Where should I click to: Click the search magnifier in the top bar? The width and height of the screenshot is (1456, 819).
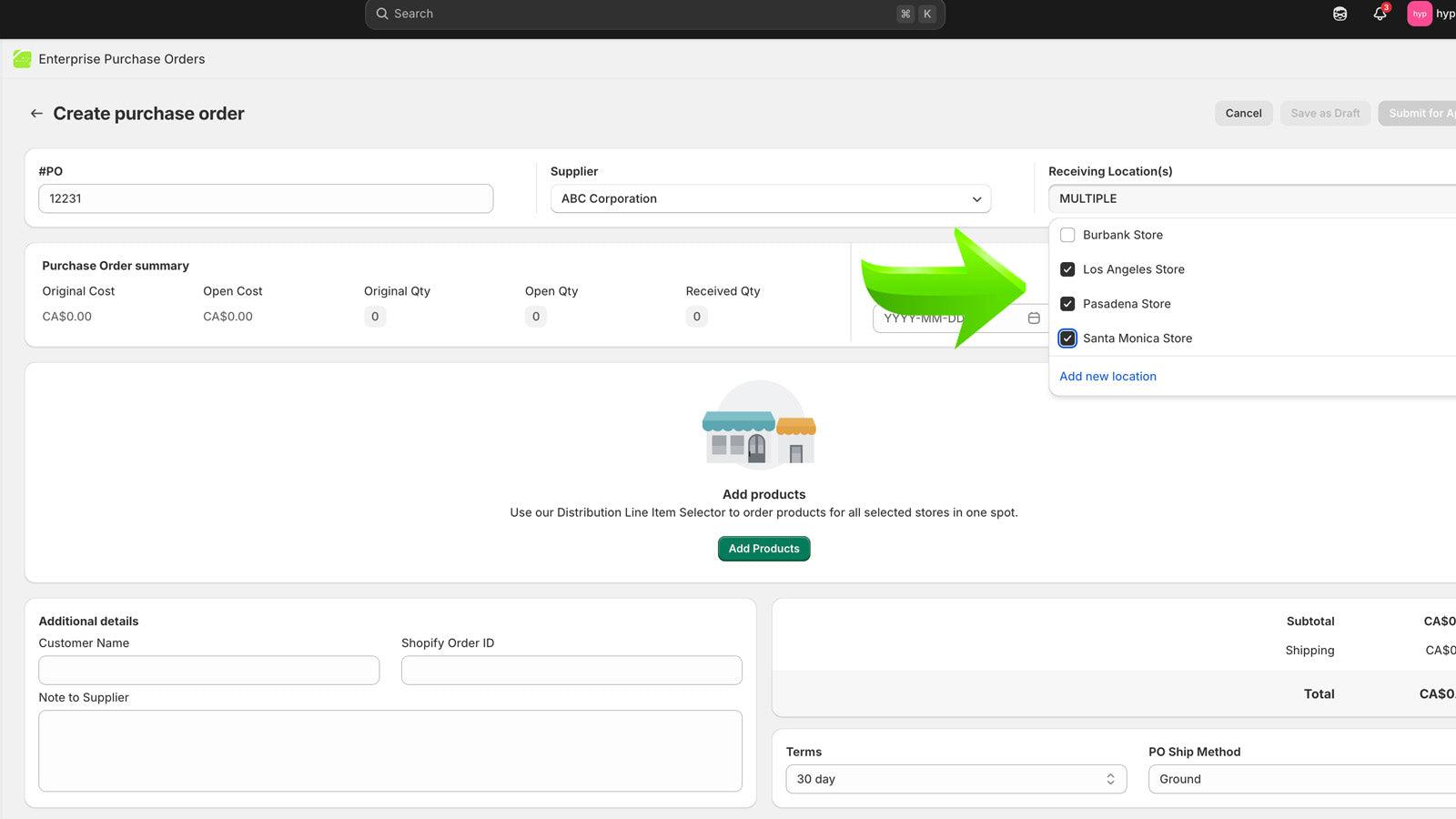pyautogui.click(x=382, y=13)
